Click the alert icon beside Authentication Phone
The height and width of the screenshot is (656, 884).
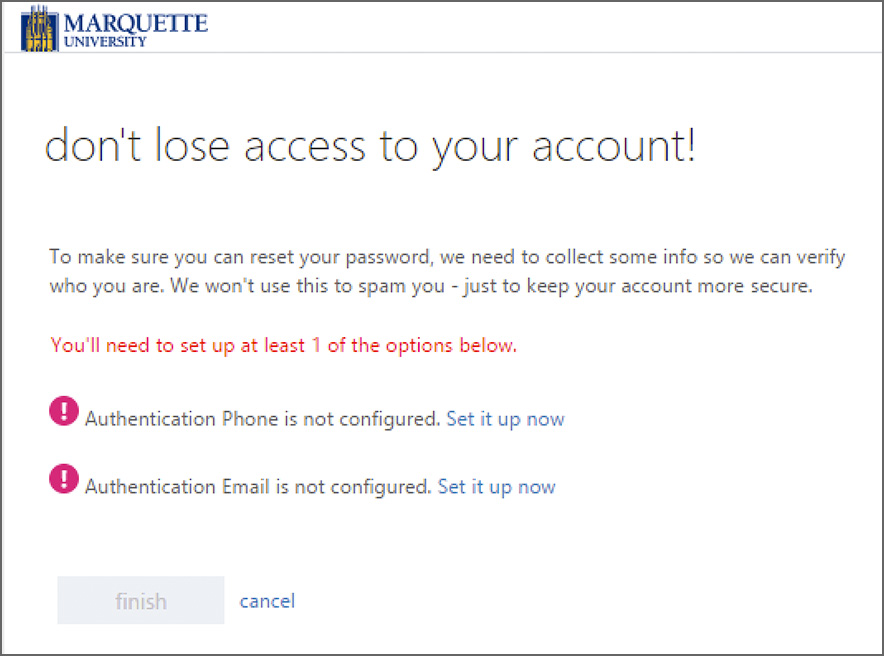[x=63, y=412]
